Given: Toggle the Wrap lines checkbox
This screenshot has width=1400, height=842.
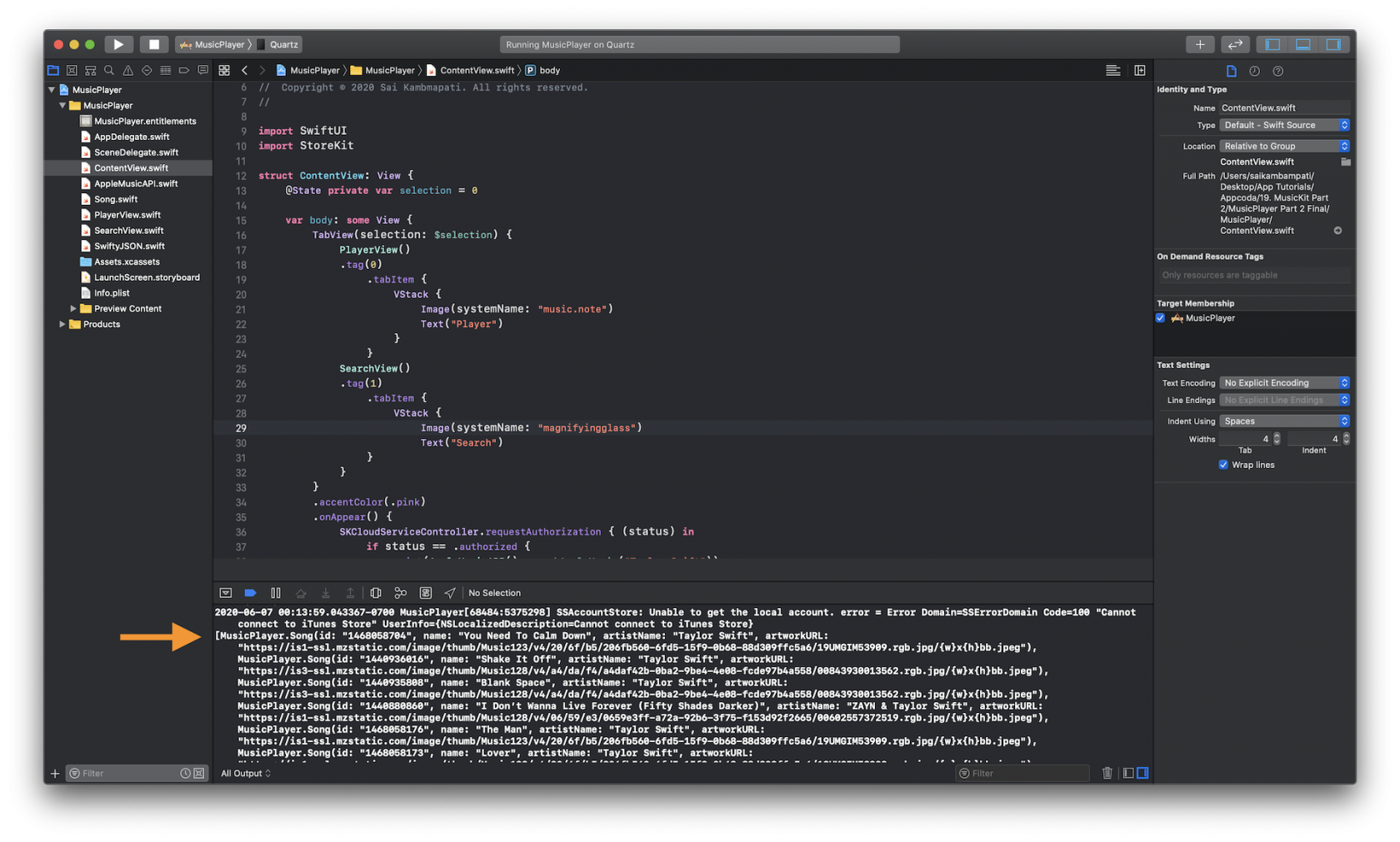Looking at the screenshot, I should (x=1222, y=465).
